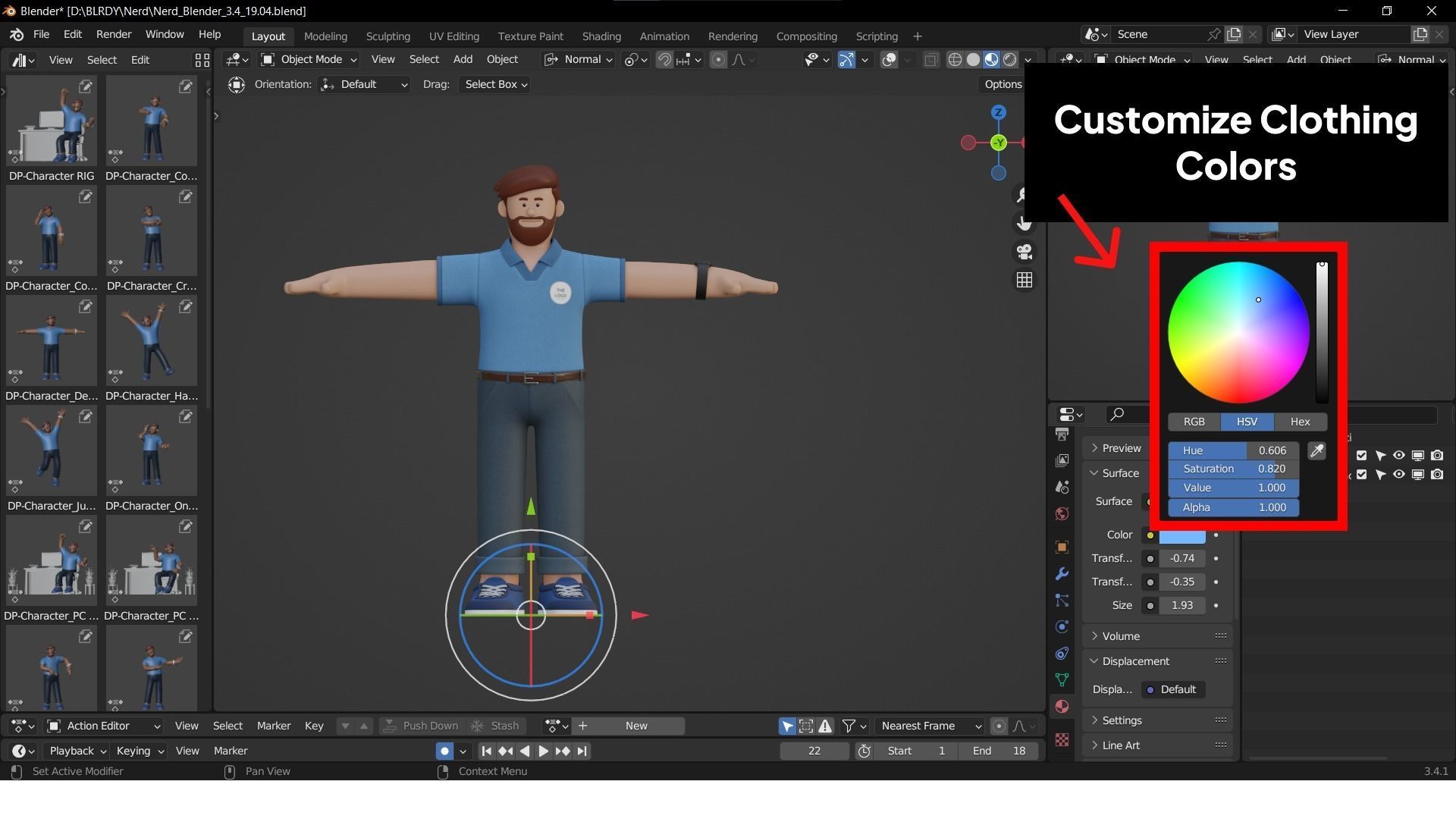Click the Blender logo menu icon
This screenshot has height=819, width=1456.
(17, 35)
